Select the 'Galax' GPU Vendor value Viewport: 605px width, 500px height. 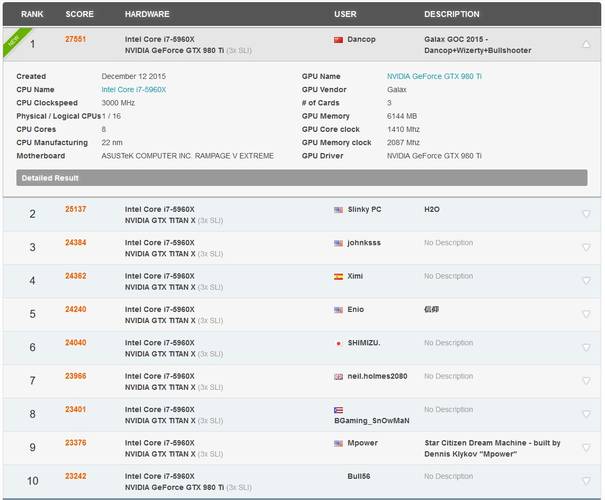click(x=397, y=90)
